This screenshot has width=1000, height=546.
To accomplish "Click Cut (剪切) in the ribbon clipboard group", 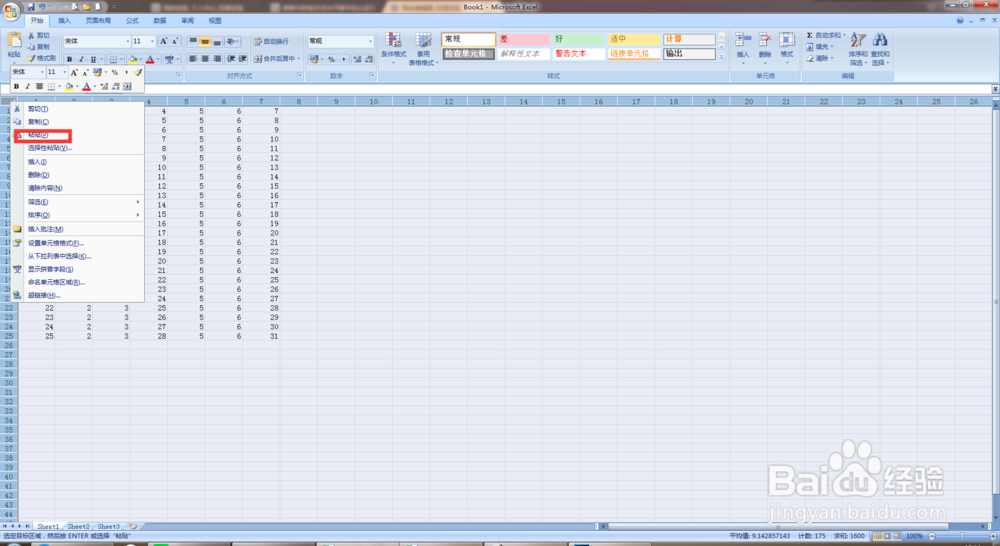I will click(x=39, y=36).
